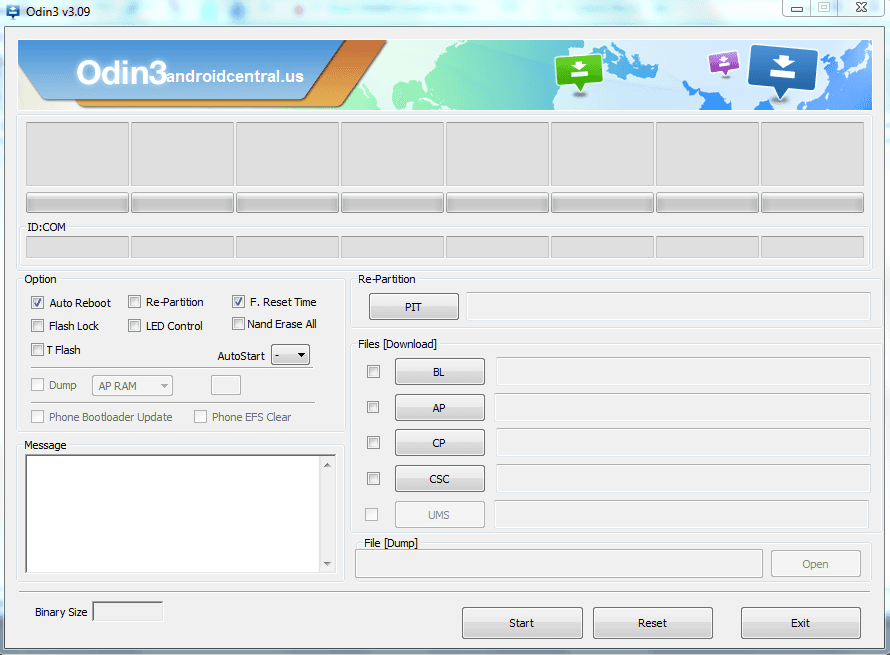Check the box next to the AP button
Image resolution: width=890 pixels, height=655 pixels.
pyautogui.click(x=373, y=407)
